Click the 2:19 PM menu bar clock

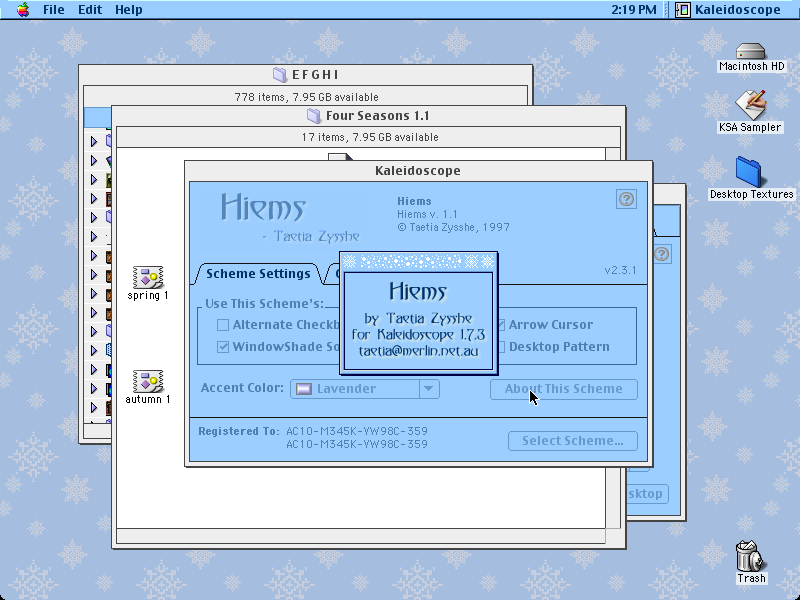coord(634,10)
